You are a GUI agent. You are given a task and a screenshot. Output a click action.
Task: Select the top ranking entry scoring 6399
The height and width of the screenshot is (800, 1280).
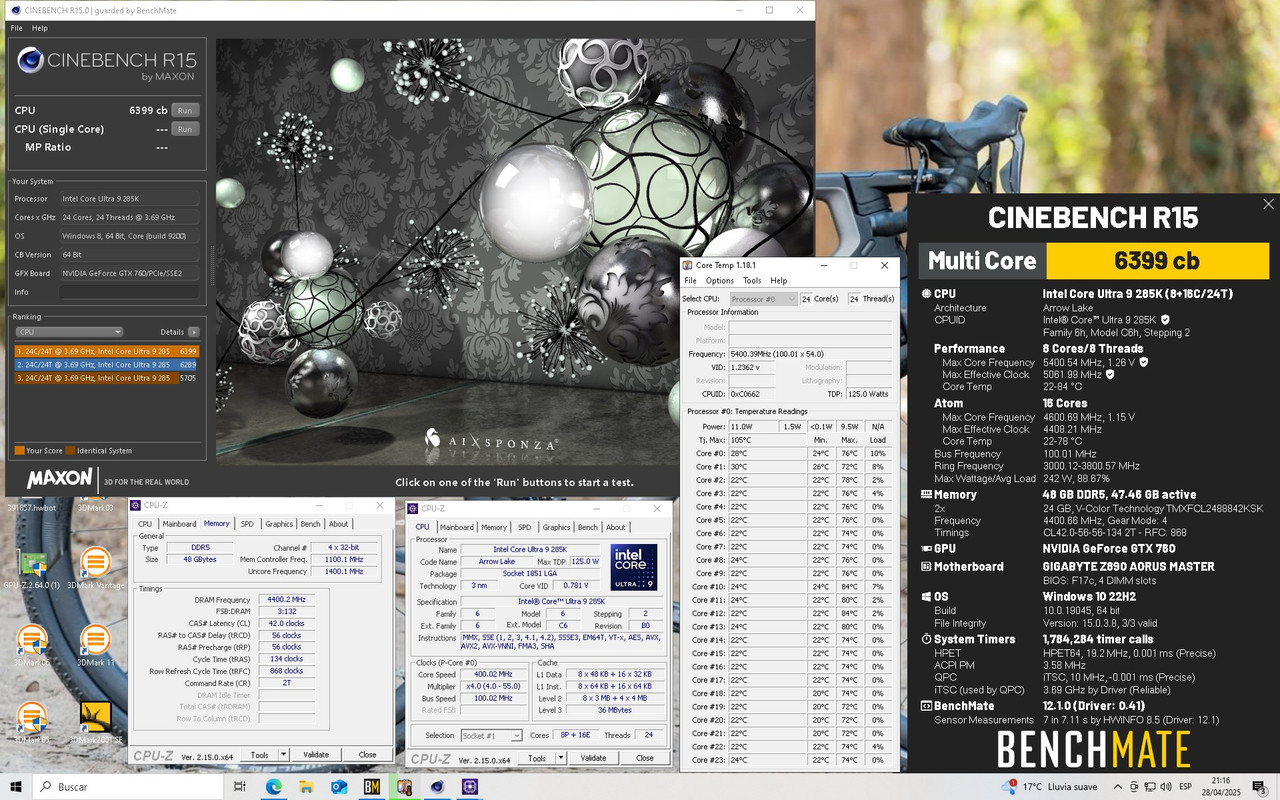click(x=106, y=351)
